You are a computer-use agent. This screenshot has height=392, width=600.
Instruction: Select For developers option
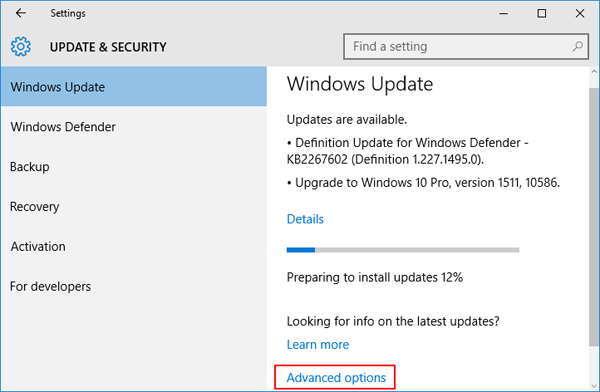pos(134,286)
